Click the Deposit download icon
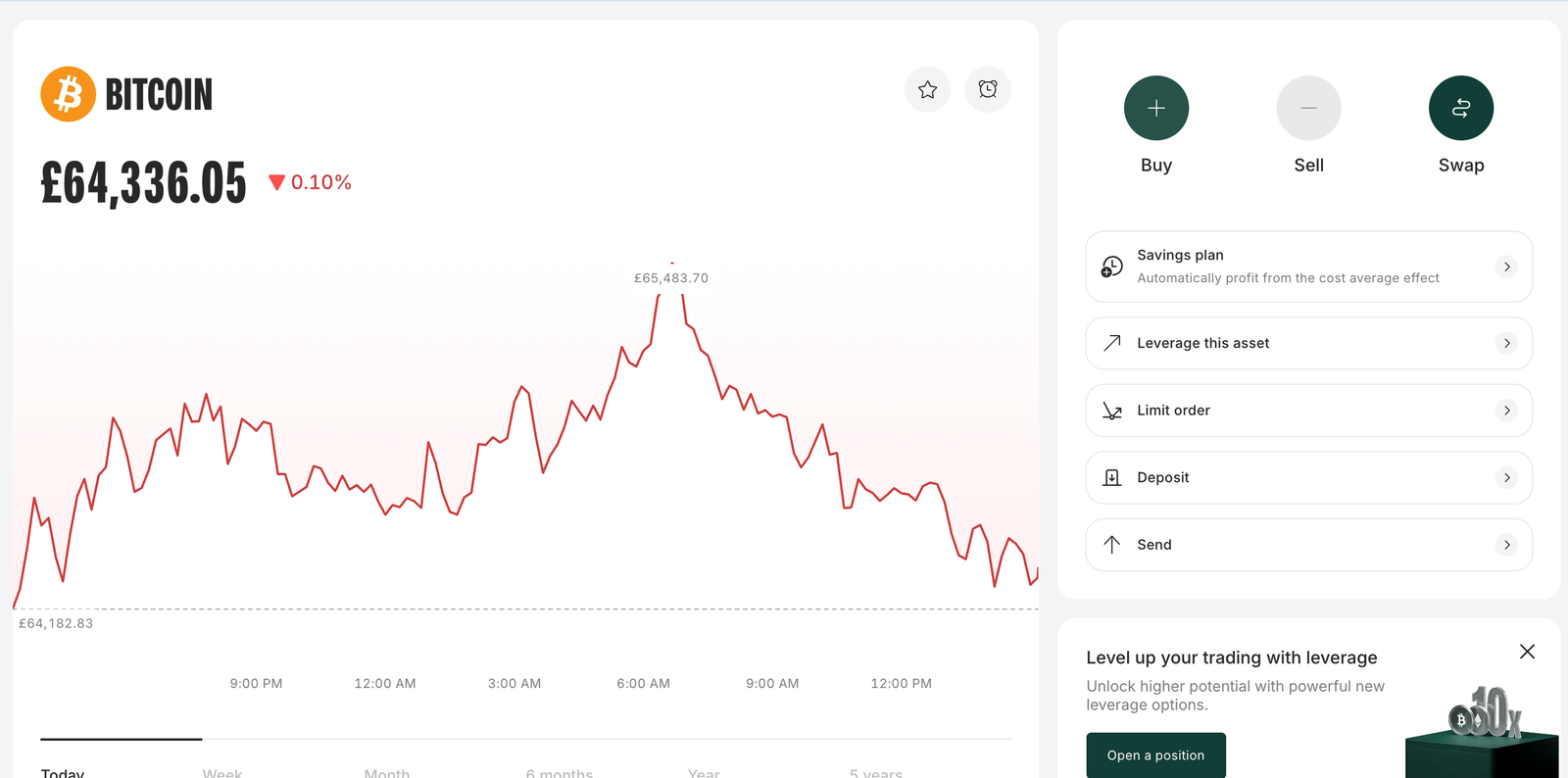This screenshot has height=778, width=1568. pos(1111,477)
